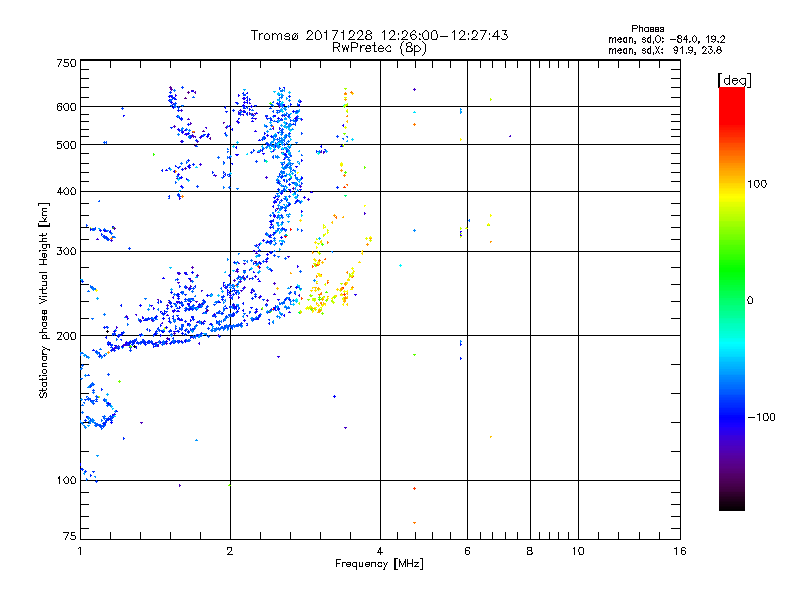Click the red data point just below 100 km

414,488
